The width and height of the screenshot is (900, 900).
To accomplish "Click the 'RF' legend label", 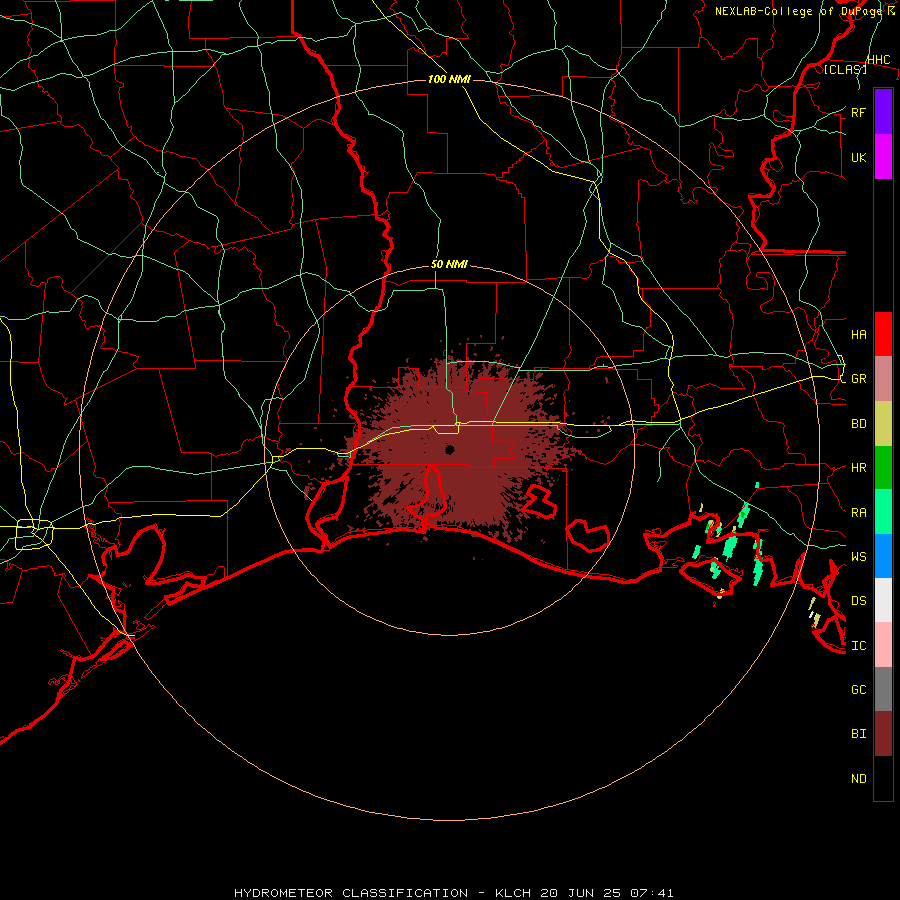I will 858,112.
